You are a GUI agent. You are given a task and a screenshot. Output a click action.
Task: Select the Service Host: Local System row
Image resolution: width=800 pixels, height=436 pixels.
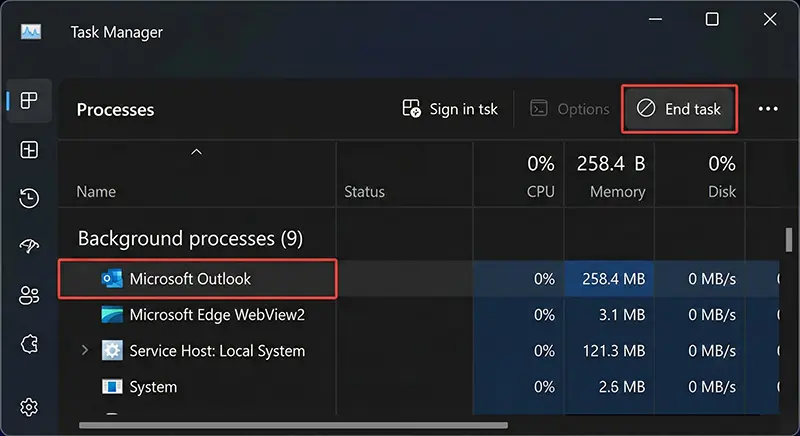point(418,351)
